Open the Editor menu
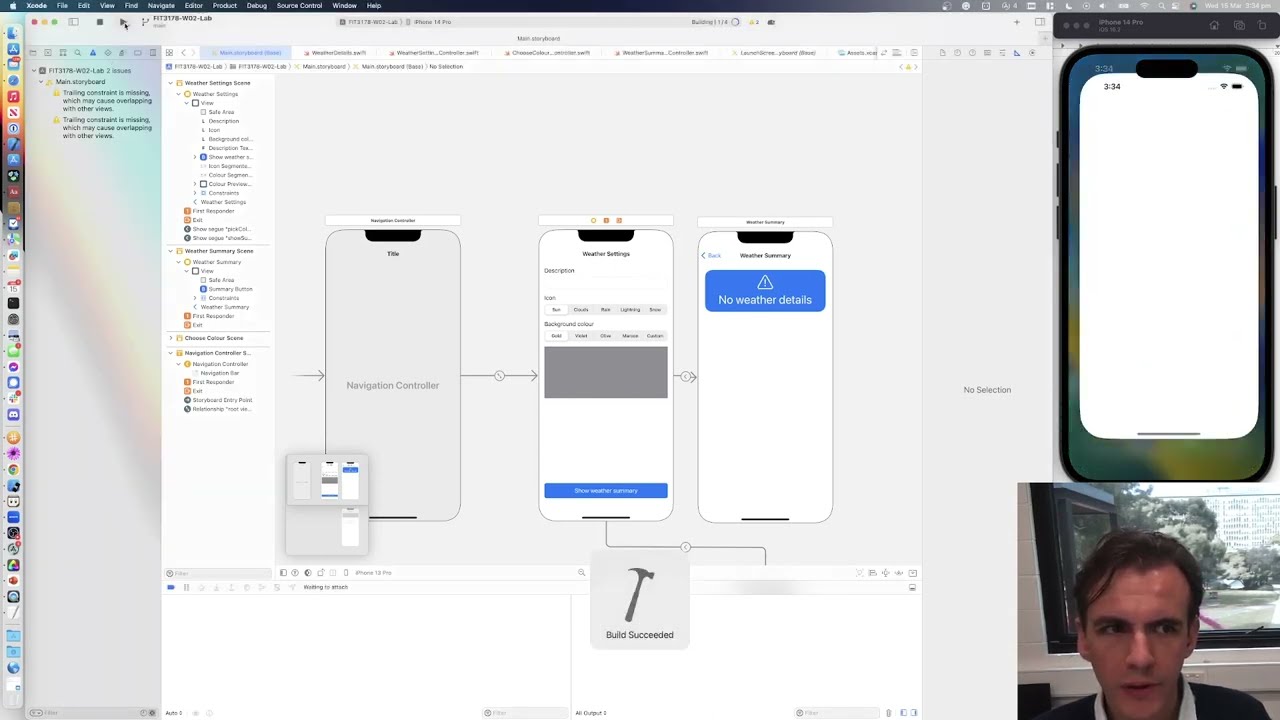The height and width of the screenshot is (720, 1280). point(194,5)
